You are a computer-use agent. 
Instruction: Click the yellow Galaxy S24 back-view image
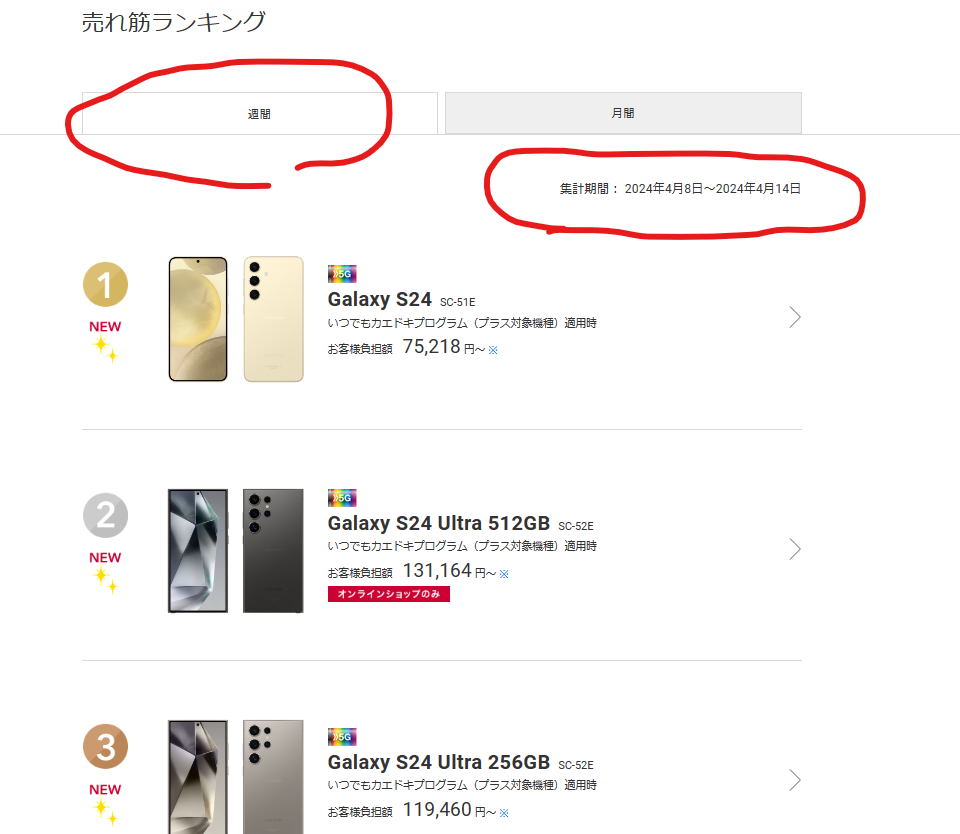(x=273, y=318)
